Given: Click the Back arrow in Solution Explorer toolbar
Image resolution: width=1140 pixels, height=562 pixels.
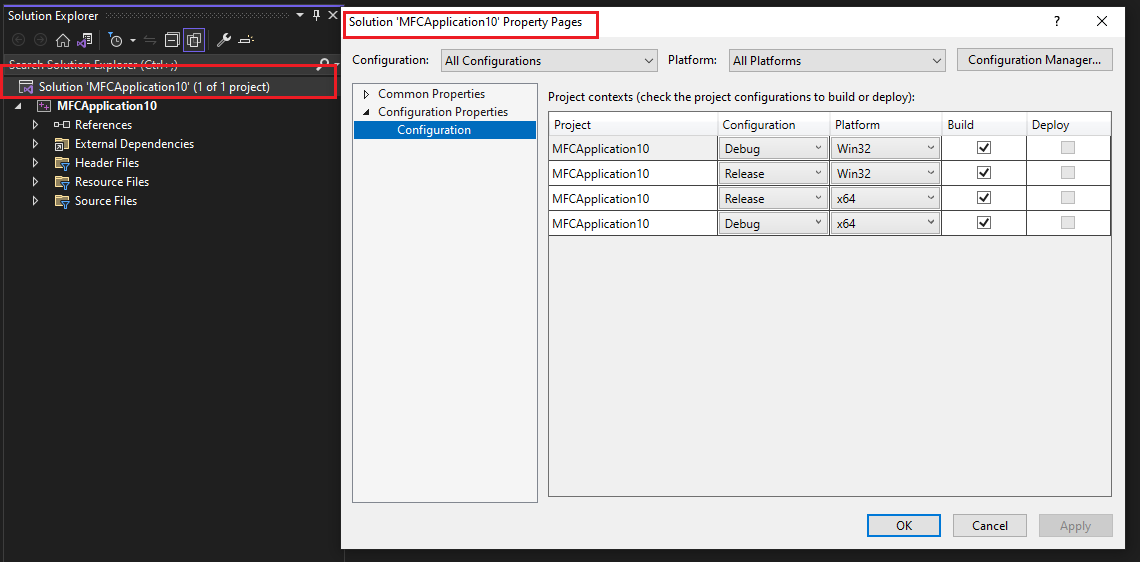Looking at the screenshot, I should (x=18, y=40).
